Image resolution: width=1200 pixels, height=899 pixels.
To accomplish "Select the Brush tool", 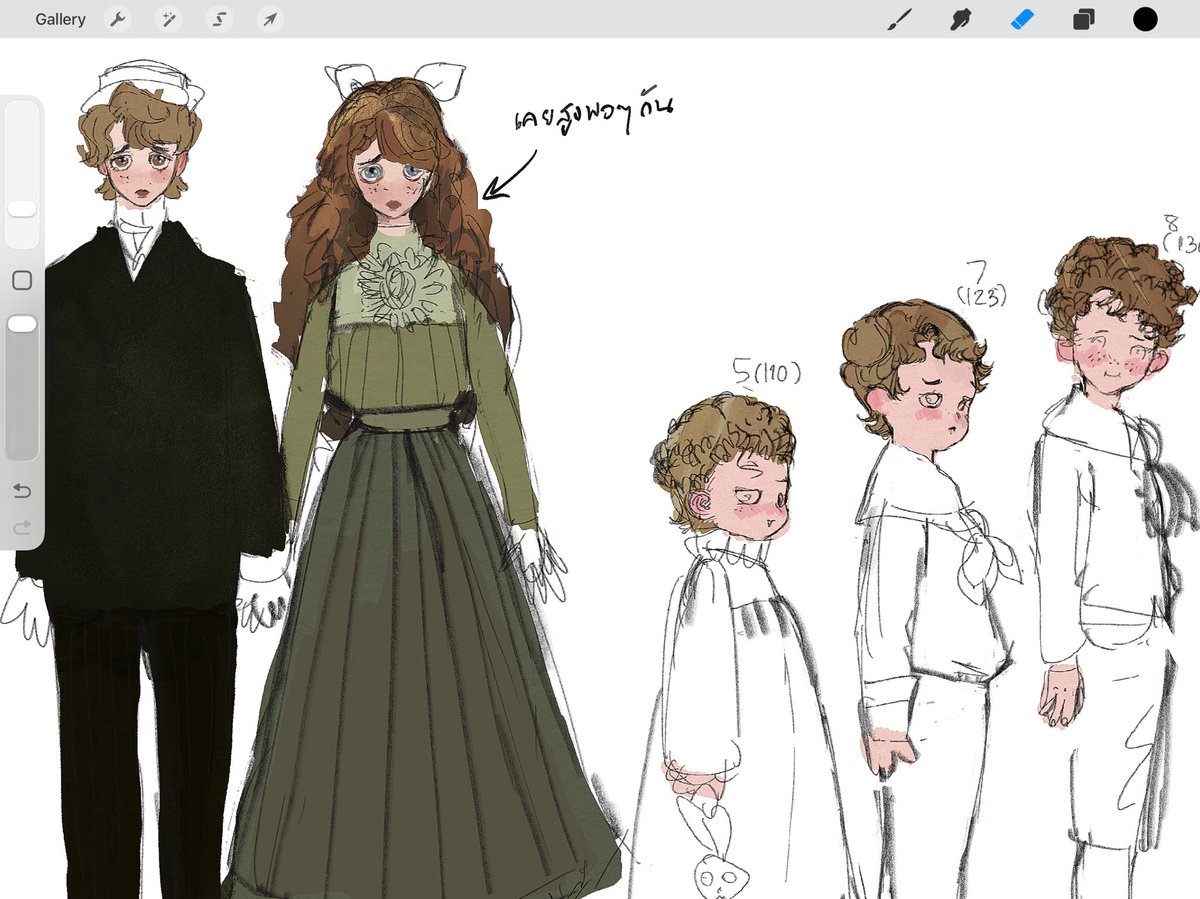I will (x=900, y=19).
